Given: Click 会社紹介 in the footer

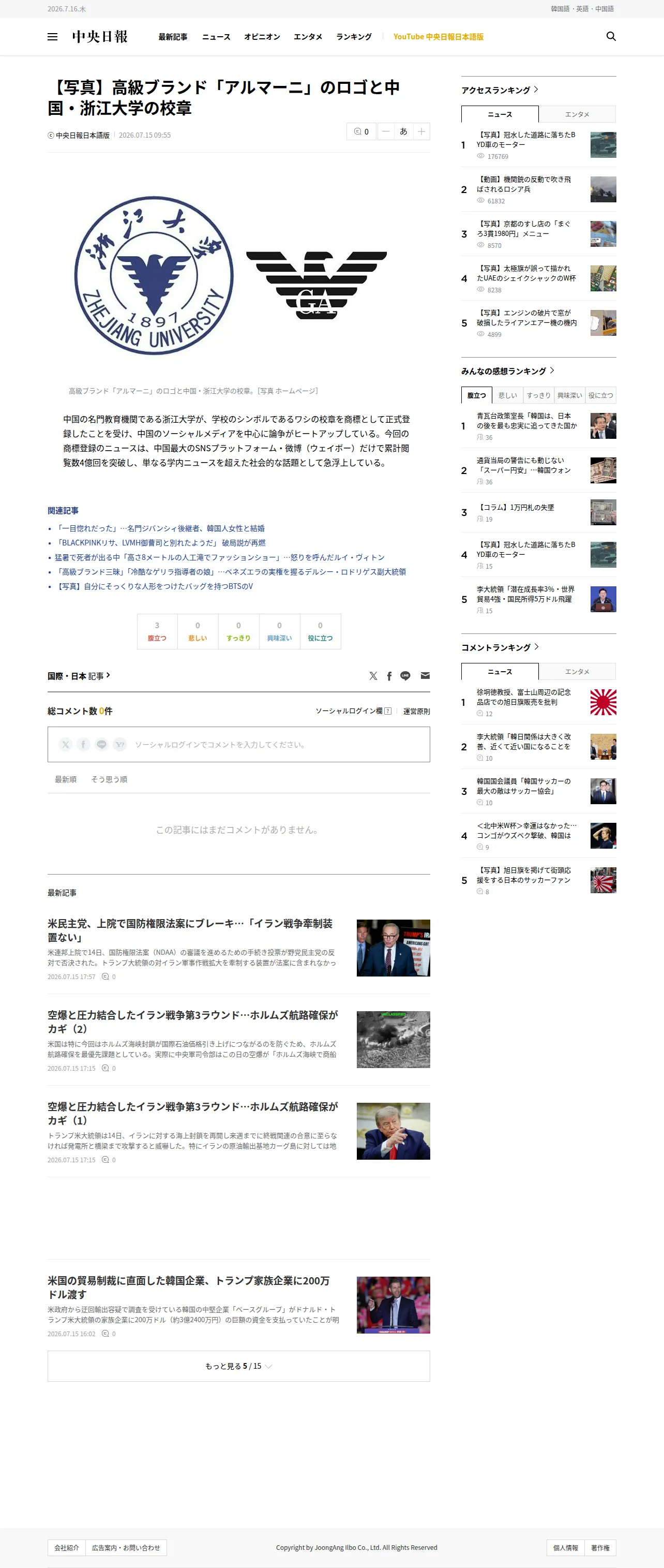Looking at the screenshot, I should pos(67,1547).
